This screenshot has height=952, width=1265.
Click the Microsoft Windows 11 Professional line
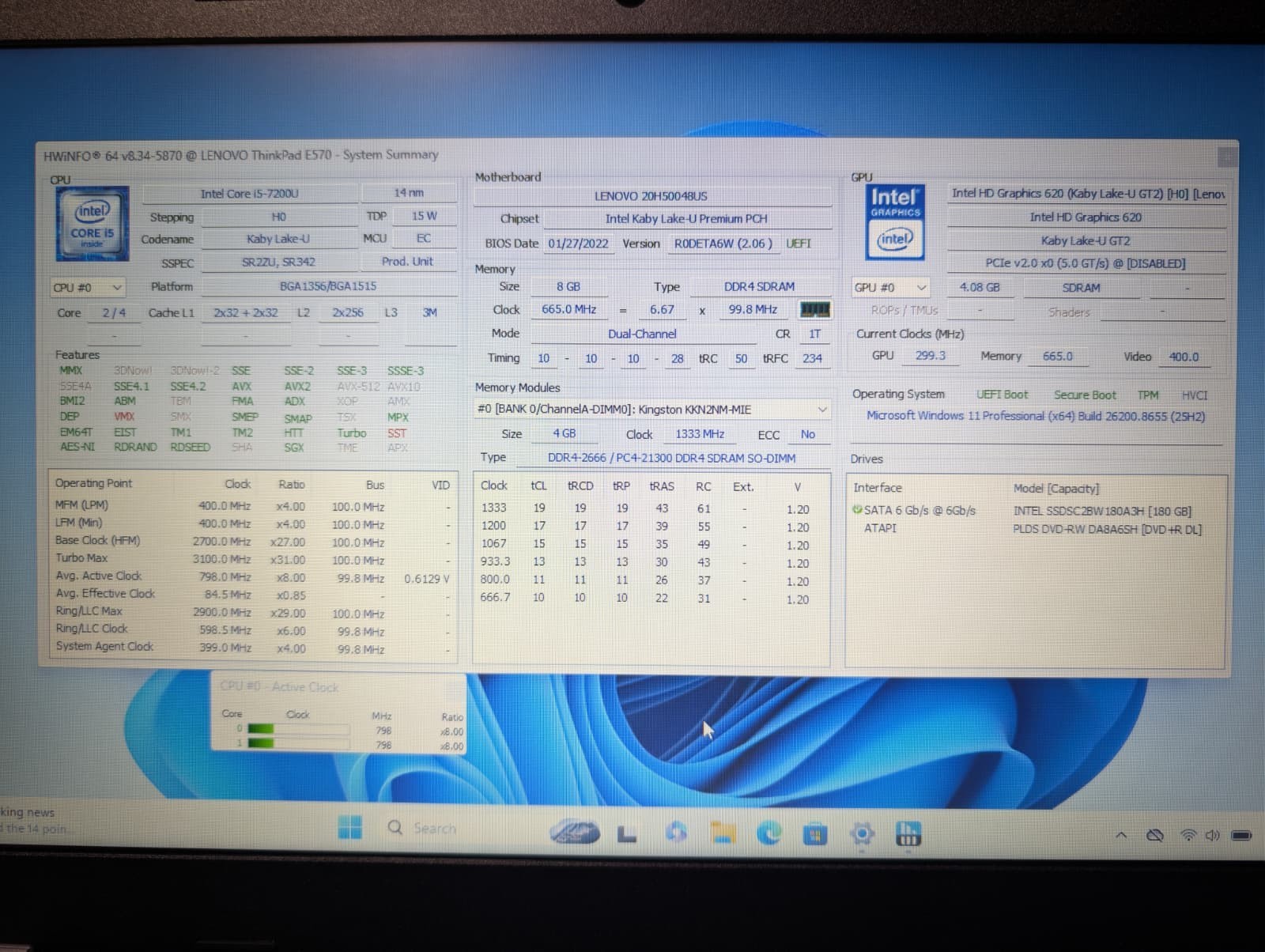click(1036, 416)
